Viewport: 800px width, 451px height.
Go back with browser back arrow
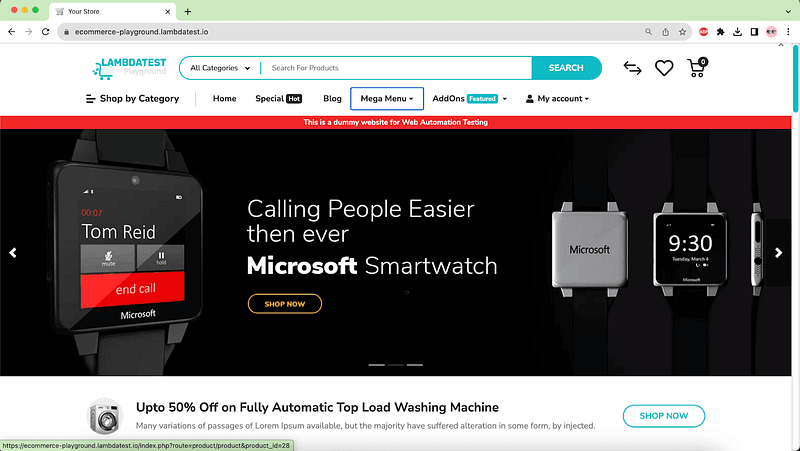click(x=12, y=32)
